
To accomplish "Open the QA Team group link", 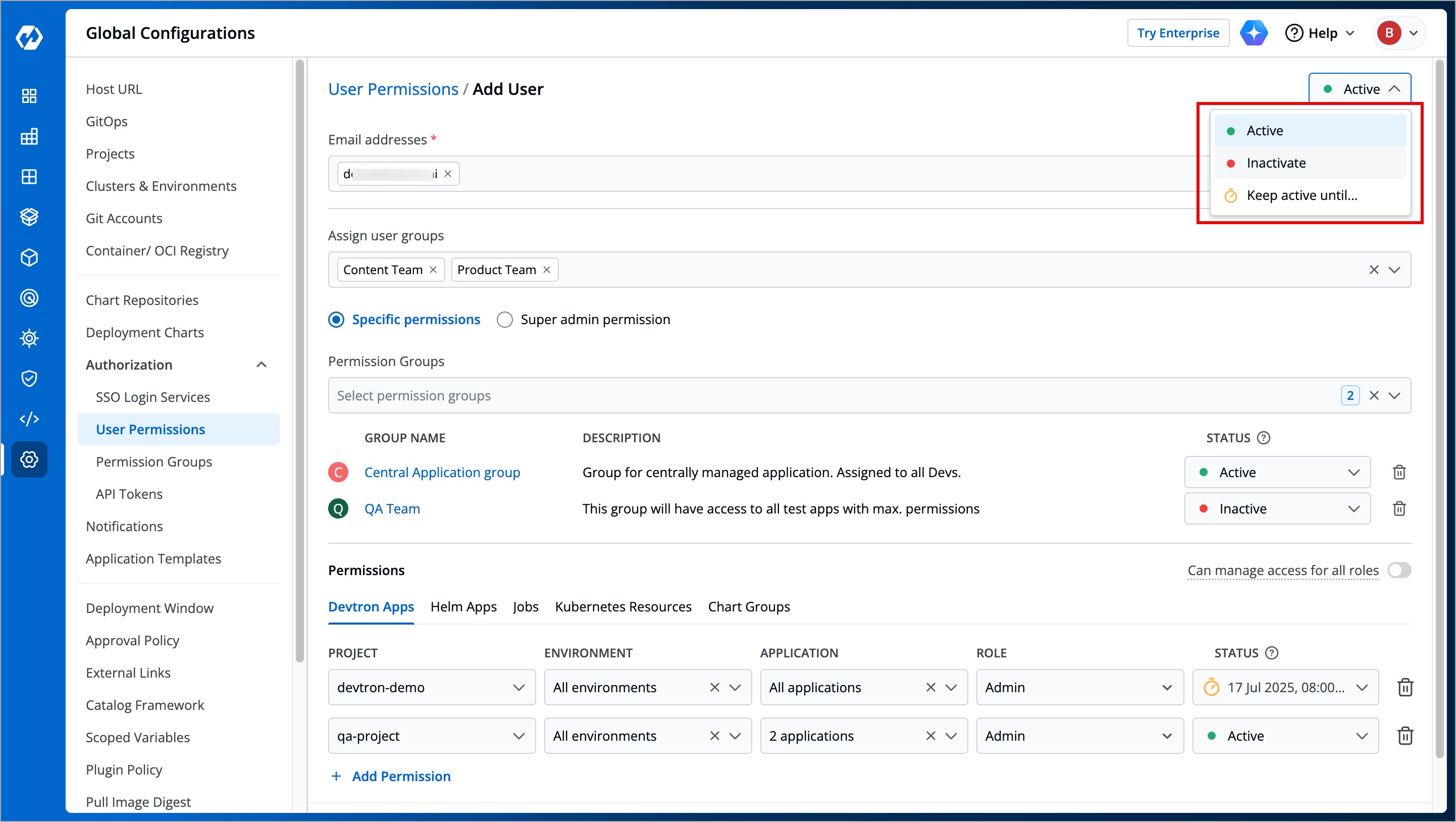I will (x=392, y=508).
